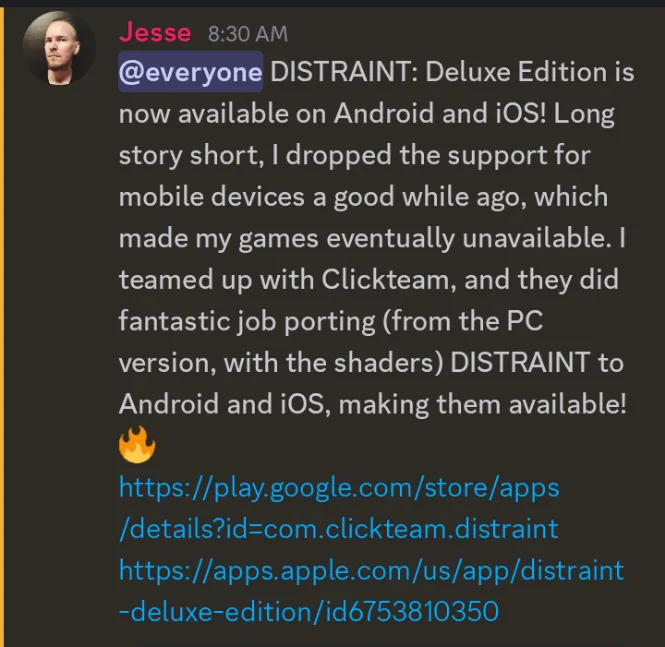Click the details?id=com.clickteam.distraint link line
665x647 pixels.
click(339, 529)
